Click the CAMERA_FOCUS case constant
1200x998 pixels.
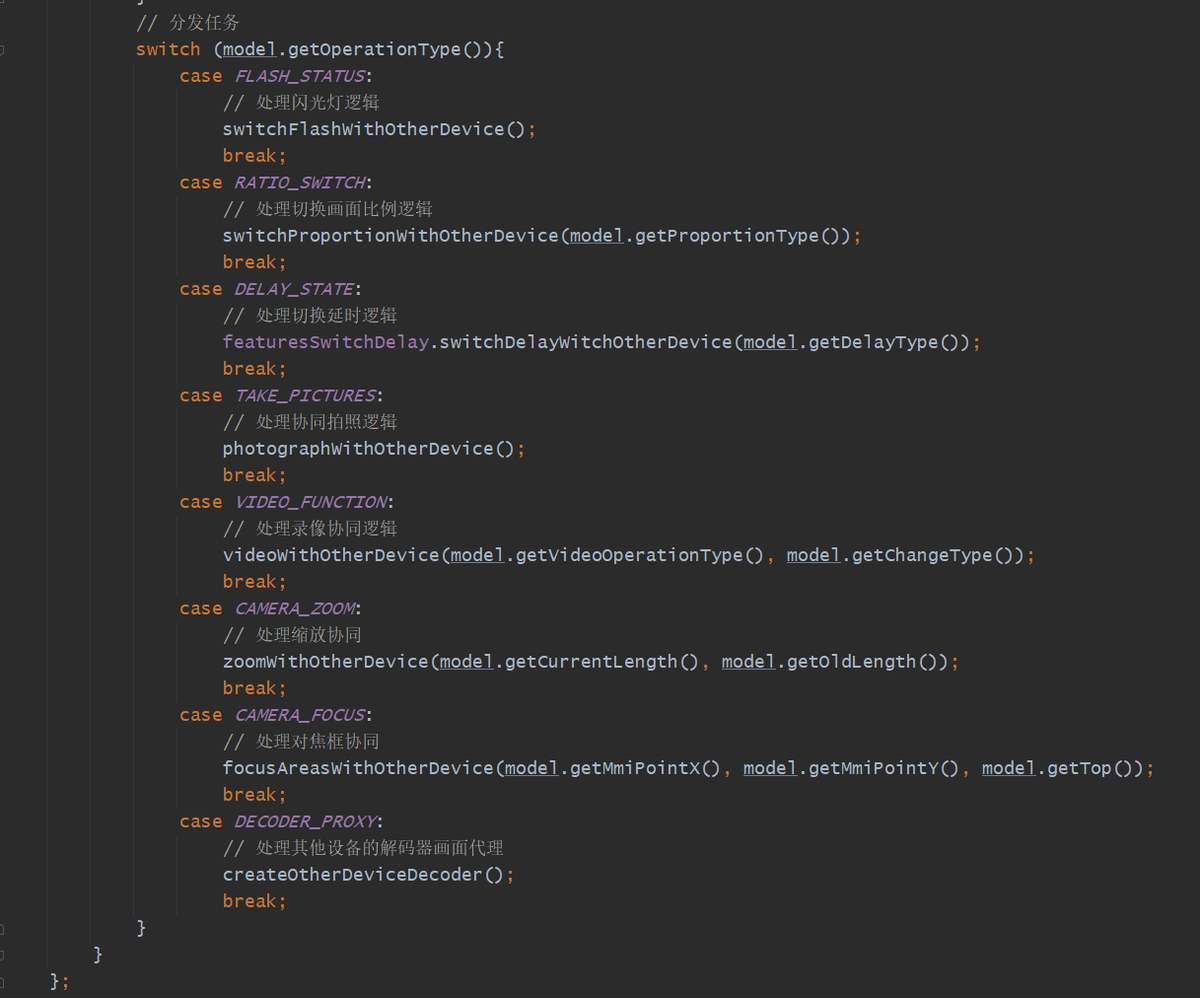pyautogui.click(x=300, y=715)
